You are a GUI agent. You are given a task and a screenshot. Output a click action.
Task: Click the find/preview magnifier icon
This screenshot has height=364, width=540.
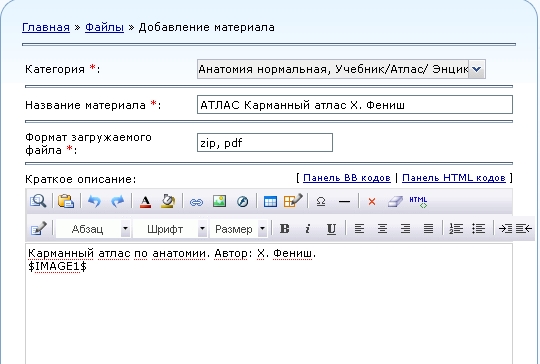[x=38, y=201]
